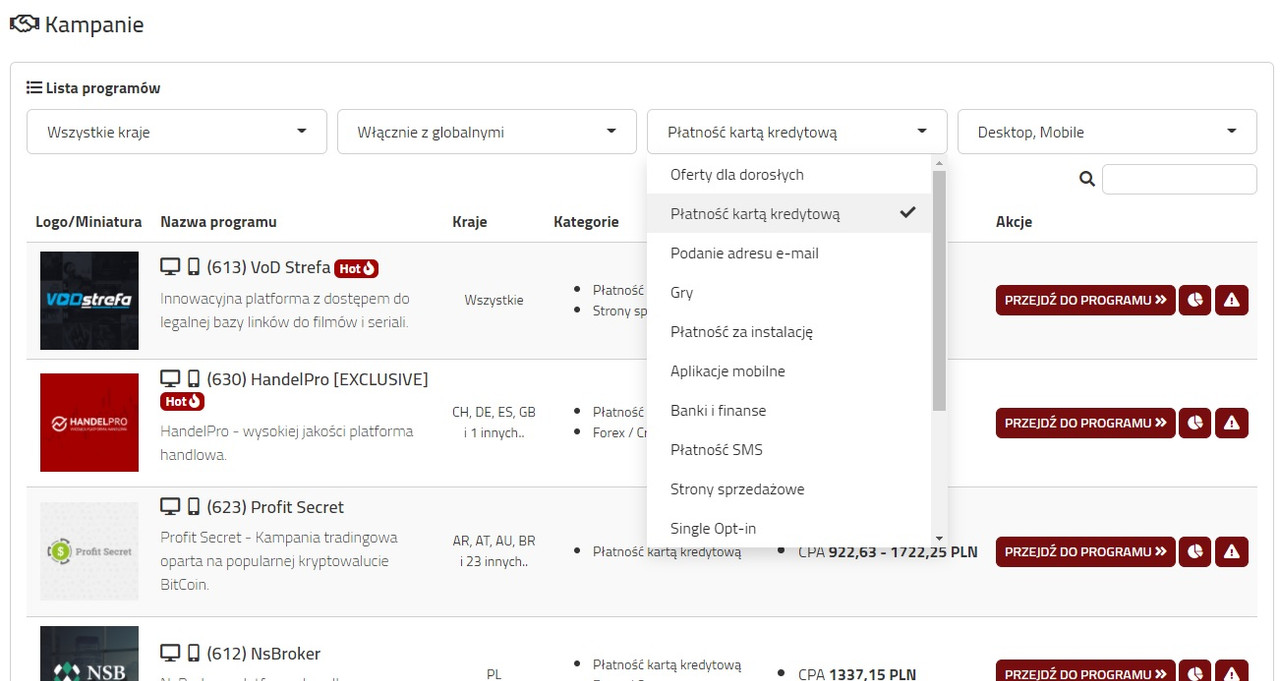
Task: Click CPA 922,63 - 1722,25 PLN rate
Action: 888,551
